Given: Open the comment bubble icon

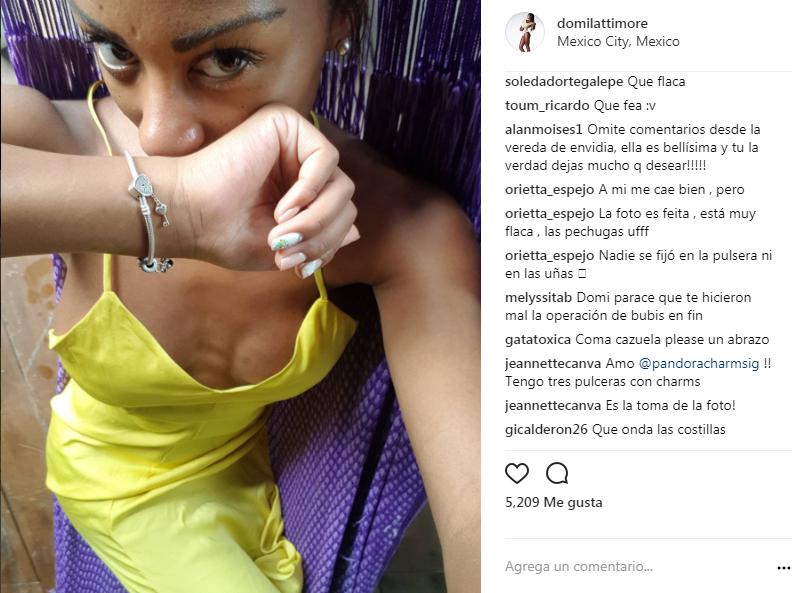Looking at the screenshot, I should click(557, 474).
